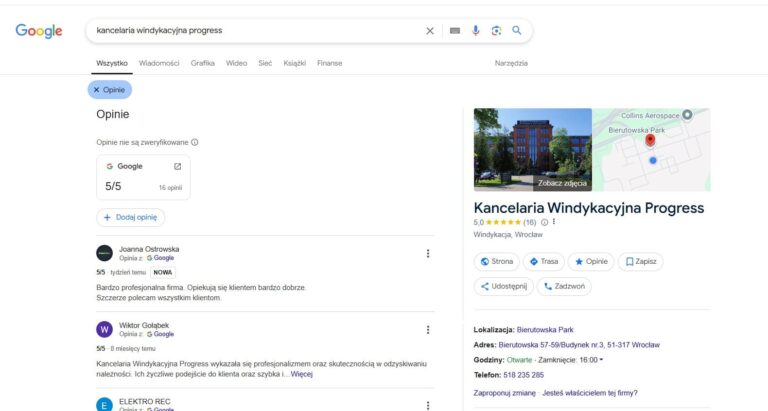The height and width of the screenshot is (411, 768).
Task: Switch to the Grafika tab
Action: 203,63
